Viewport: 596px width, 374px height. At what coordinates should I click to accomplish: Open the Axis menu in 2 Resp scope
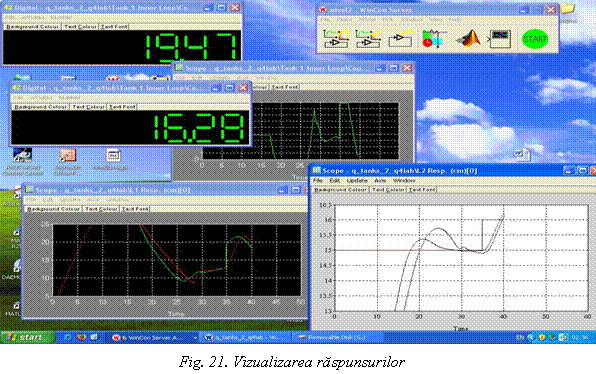tap(380, 180)
